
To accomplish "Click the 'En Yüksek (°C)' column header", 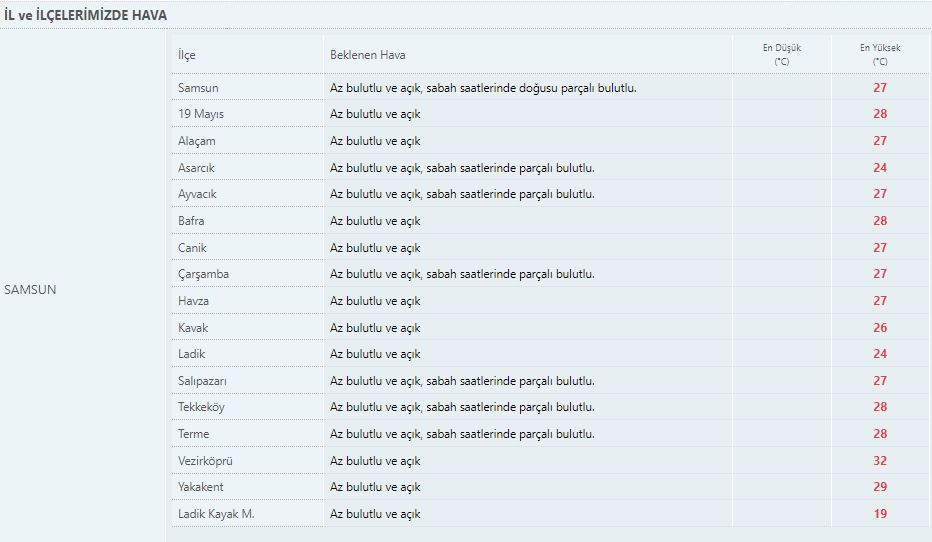I will click(x=880, y=55).
